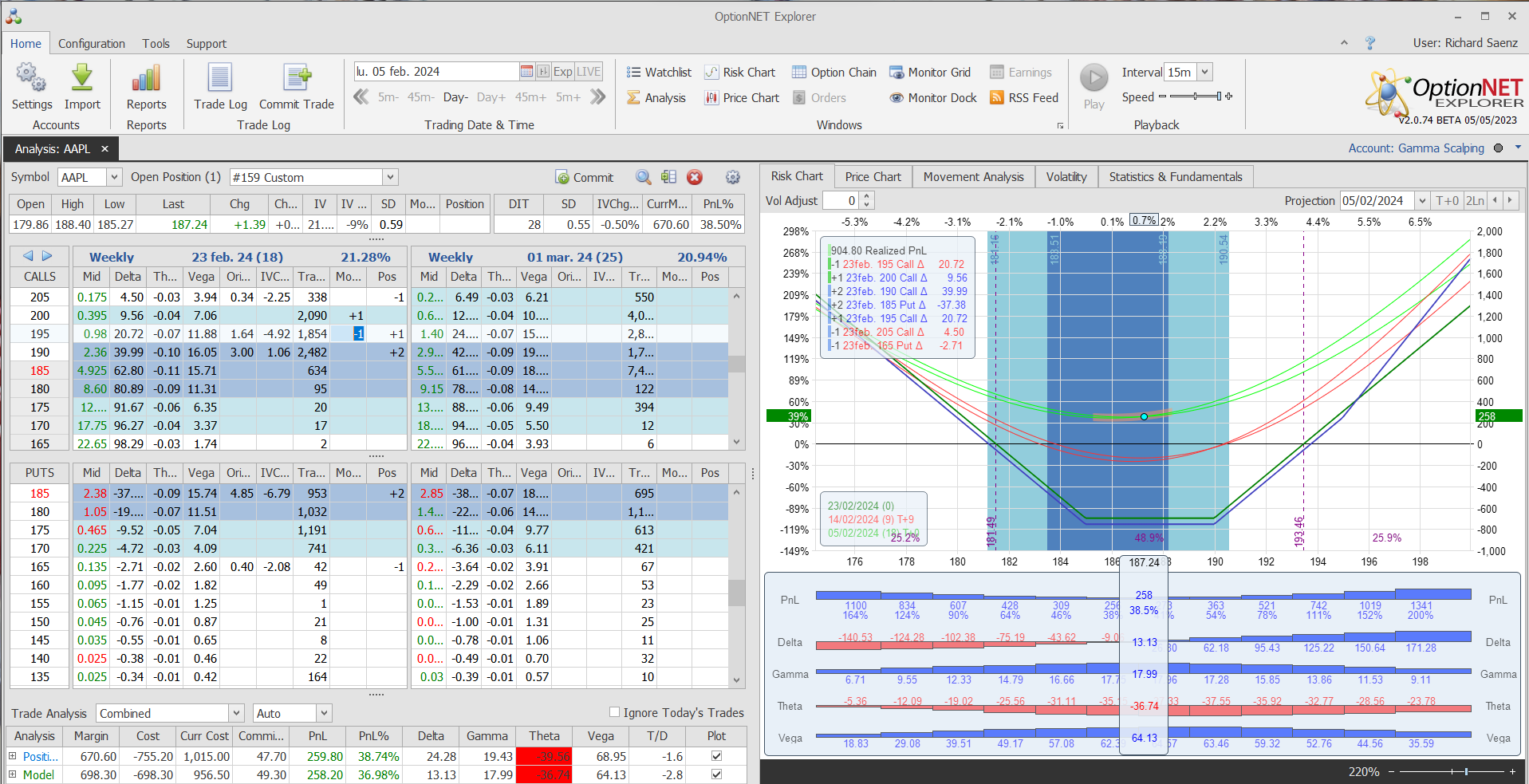This screenshot has width=1529, height=784.
Task: Click the red delete position icon
Action: (695, 177)
